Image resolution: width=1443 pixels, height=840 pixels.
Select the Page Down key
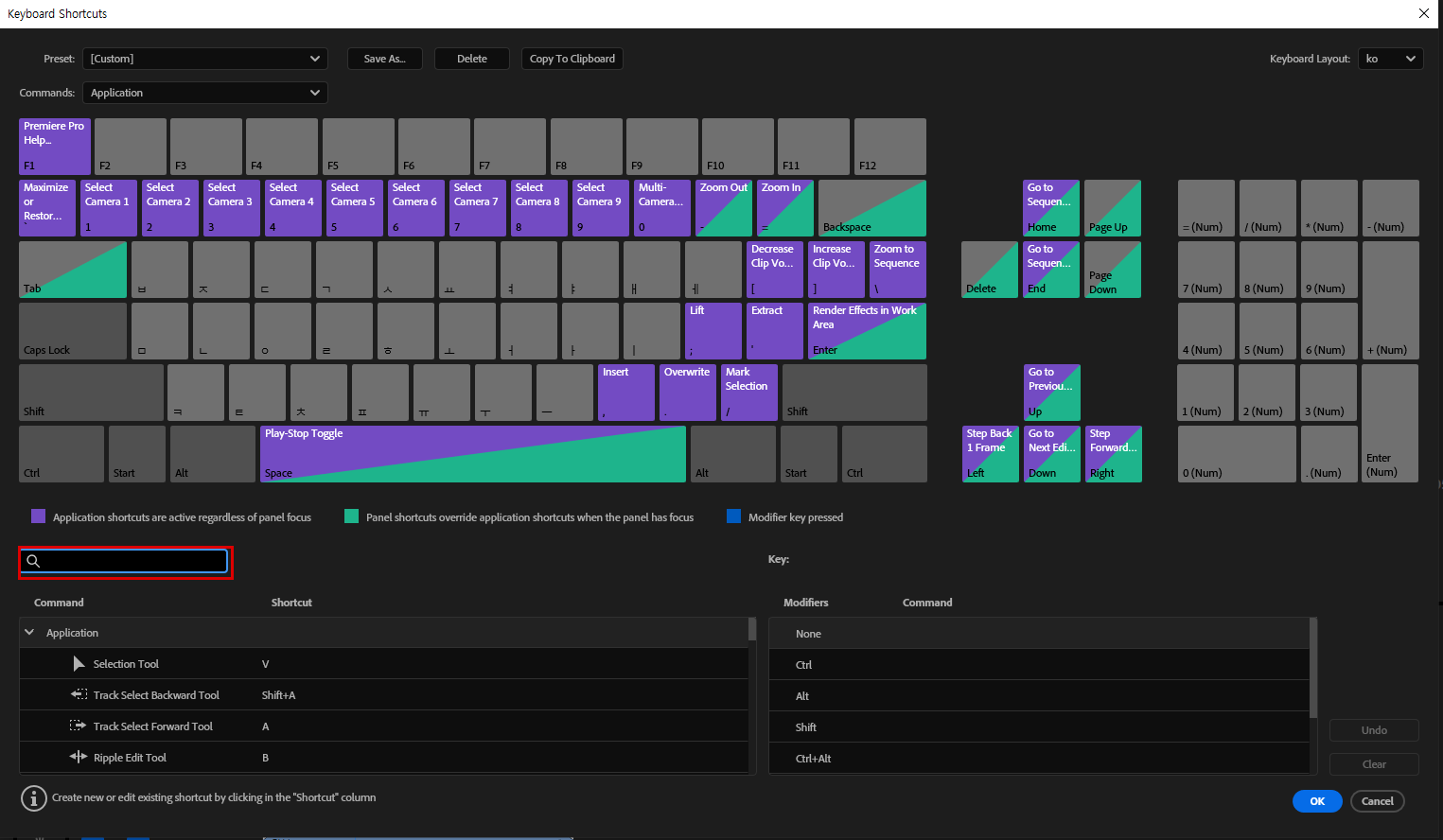[x=1113, y=270]
